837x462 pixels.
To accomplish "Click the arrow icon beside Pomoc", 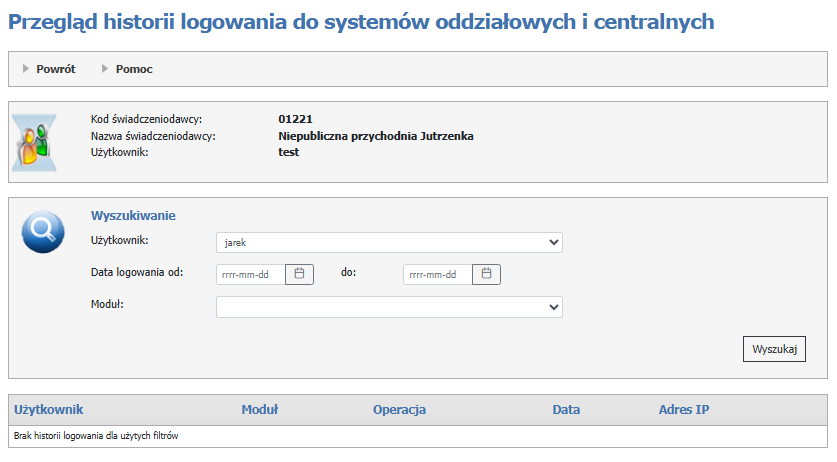I will [x=105, y=69].
